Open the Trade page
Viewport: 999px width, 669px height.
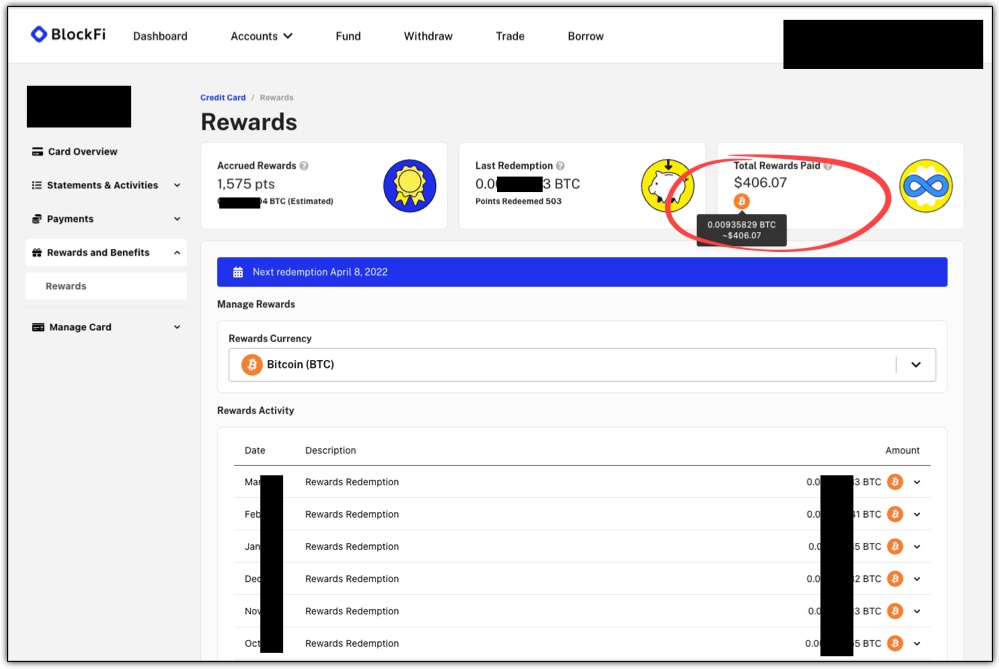(510, 36)
